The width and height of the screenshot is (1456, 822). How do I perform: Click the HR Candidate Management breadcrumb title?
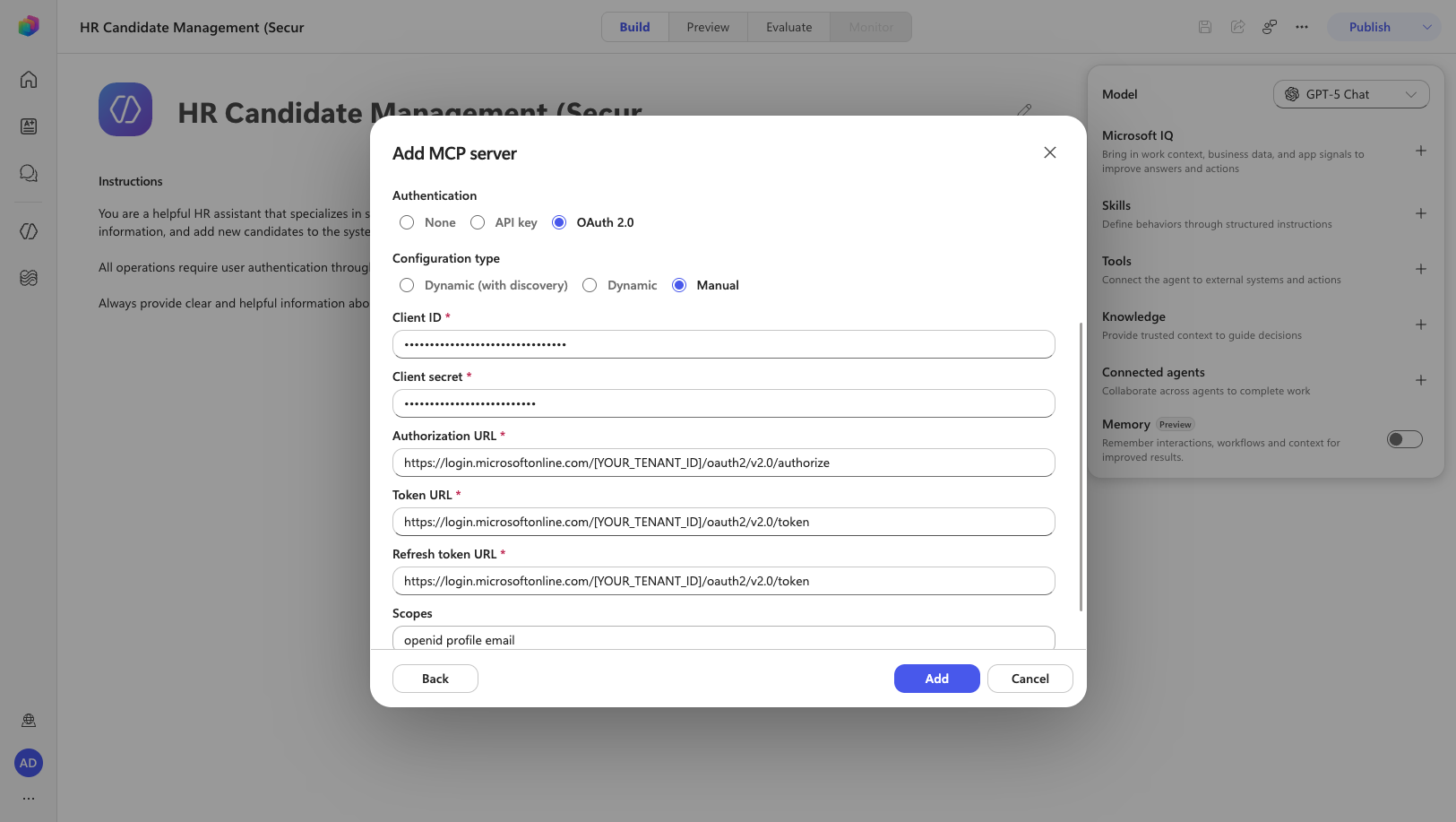click(192, 27)
